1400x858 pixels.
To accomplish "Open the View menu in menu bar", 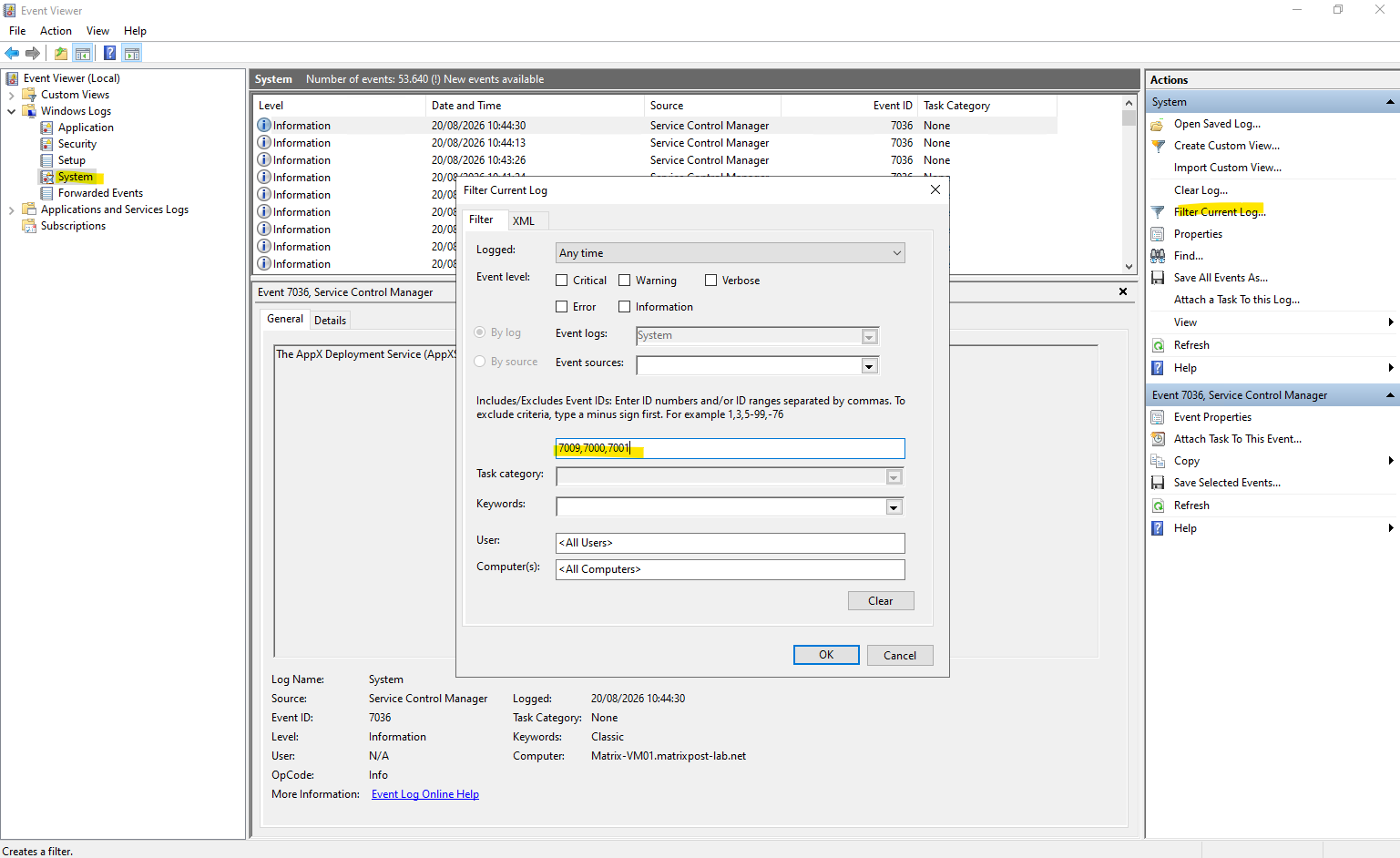I will tap(97, 31).
